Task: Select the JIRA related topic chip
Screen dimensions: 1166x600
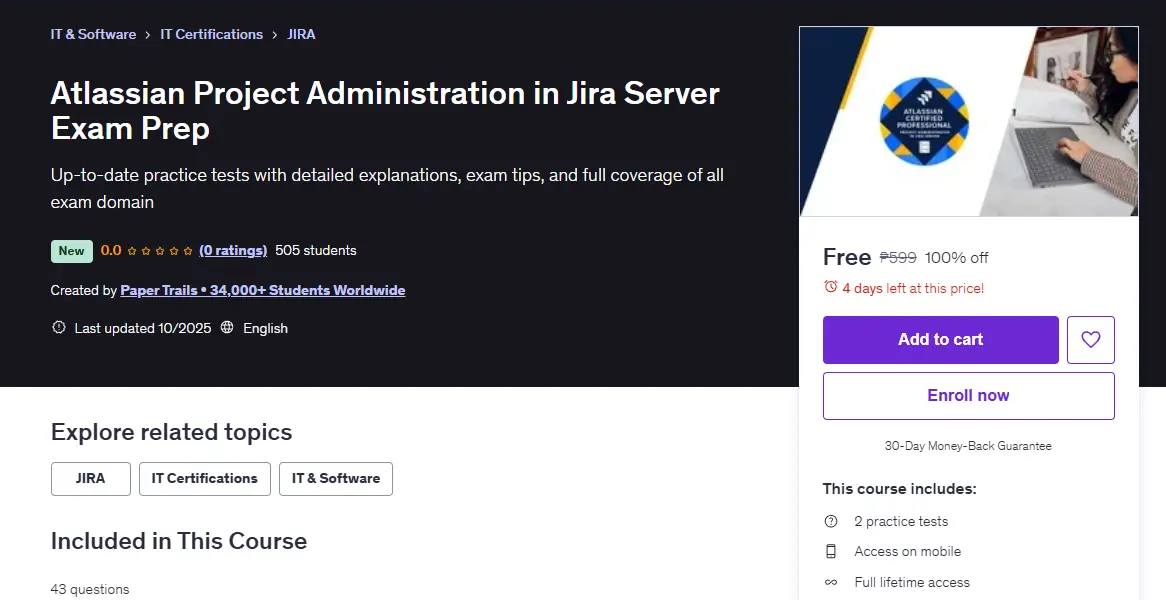Action: pyautogui.click(x=91, y=479)
